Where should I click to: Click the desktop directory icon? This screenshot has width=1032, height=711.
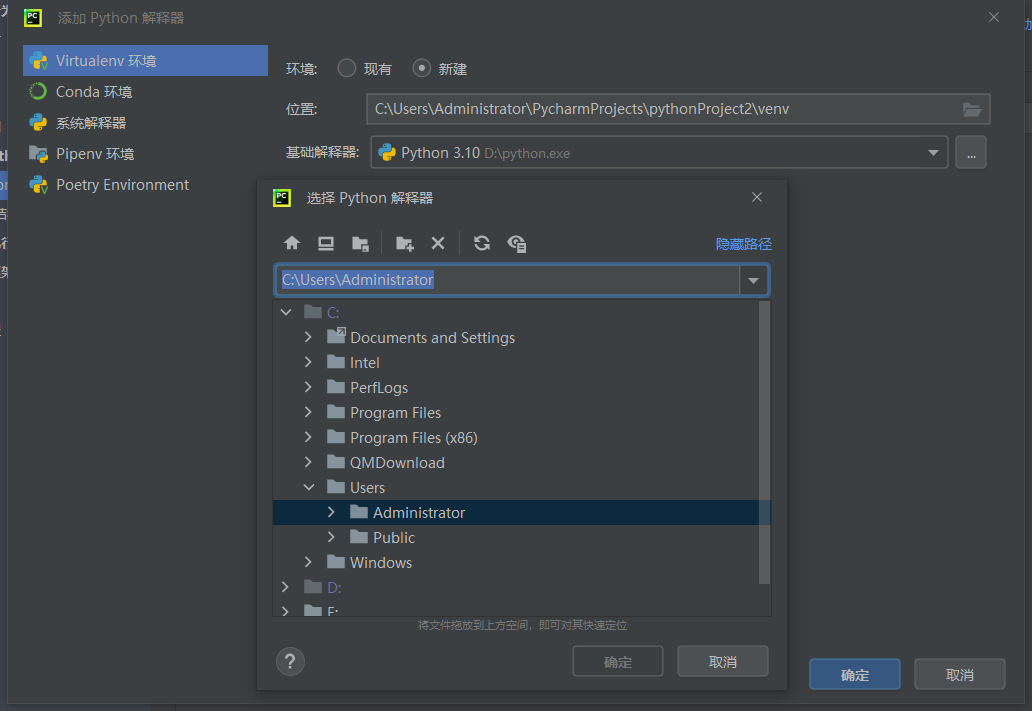click(x=326, y=244)
